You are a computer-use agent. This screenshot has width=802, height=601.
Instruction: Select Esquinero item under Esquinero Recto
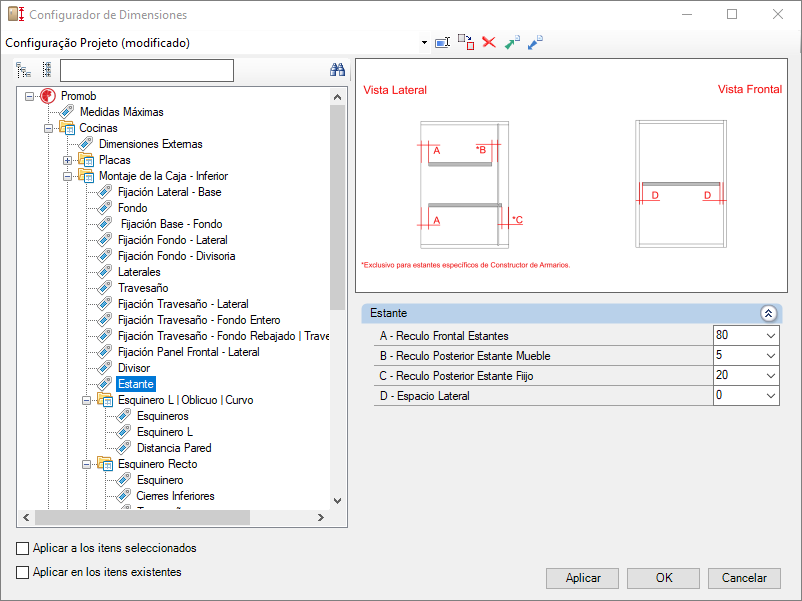(x=160, y=480)
